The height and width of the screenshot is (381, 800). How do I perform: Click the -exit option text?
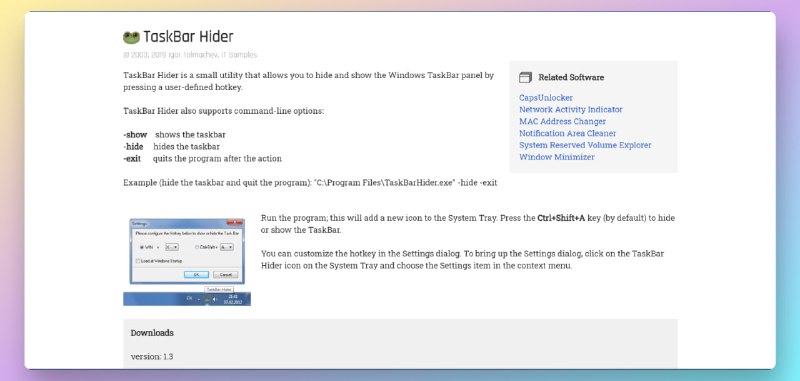(132, 159)
